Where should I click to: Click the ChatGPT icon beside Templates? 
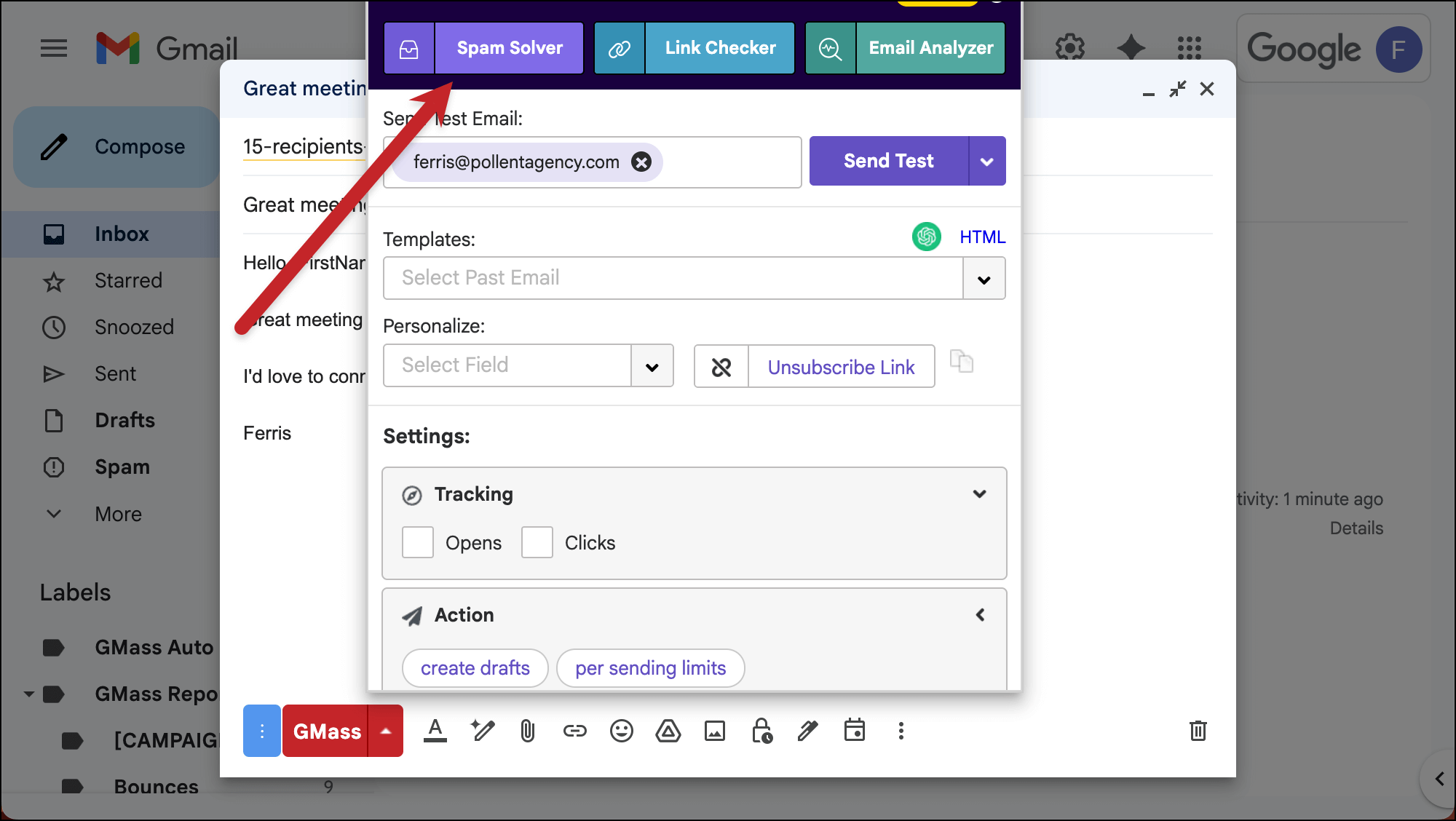click(926, 237)
